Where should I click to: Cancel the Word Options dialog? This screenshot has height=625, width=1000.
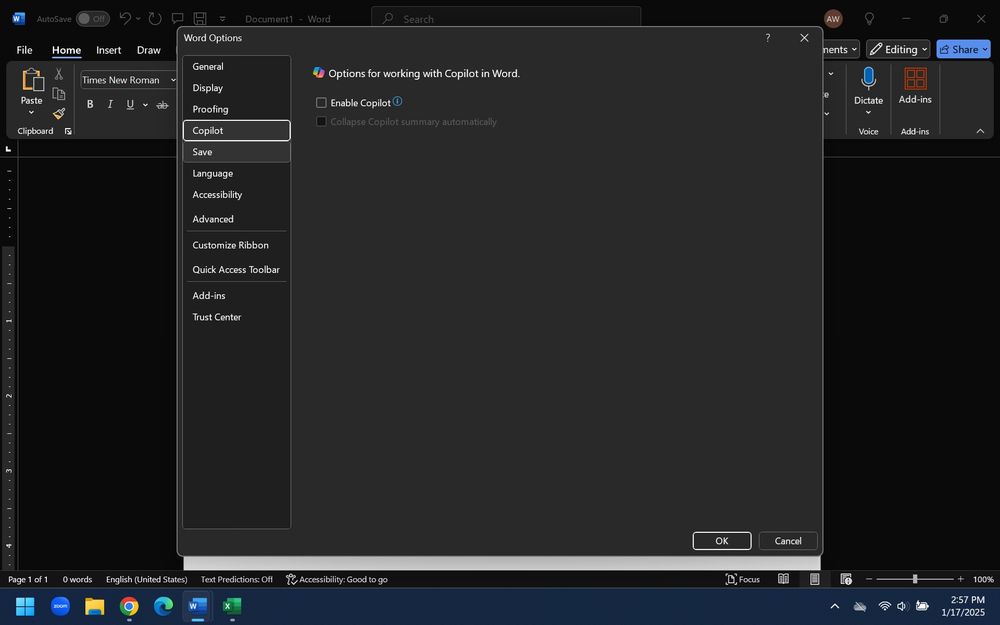[x=788, y=540]
